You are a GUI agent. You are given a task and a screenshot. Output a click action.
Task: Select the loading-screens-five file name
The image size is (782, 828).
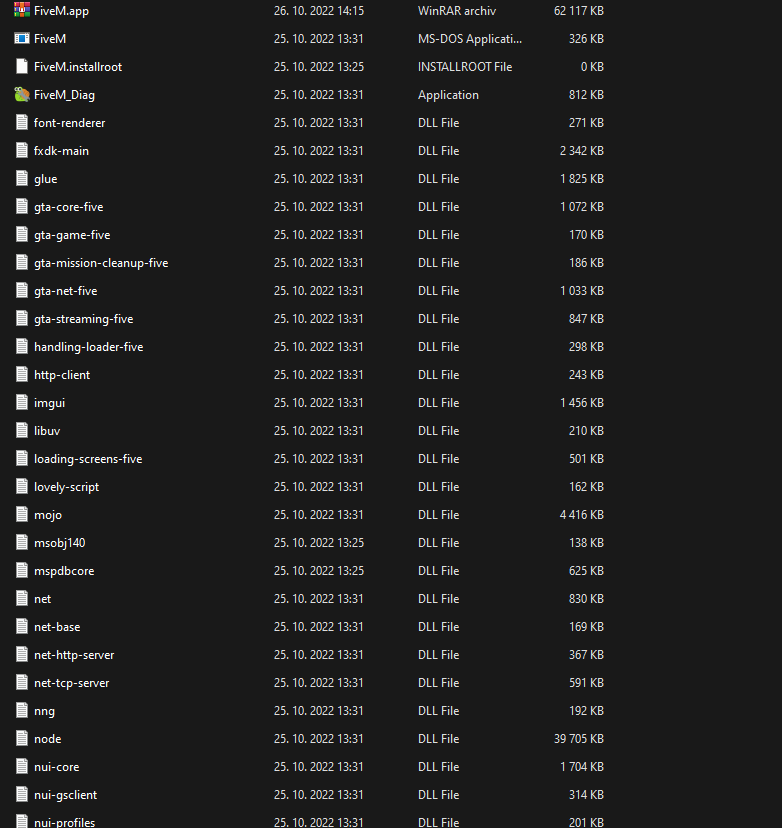click(88, 459)
